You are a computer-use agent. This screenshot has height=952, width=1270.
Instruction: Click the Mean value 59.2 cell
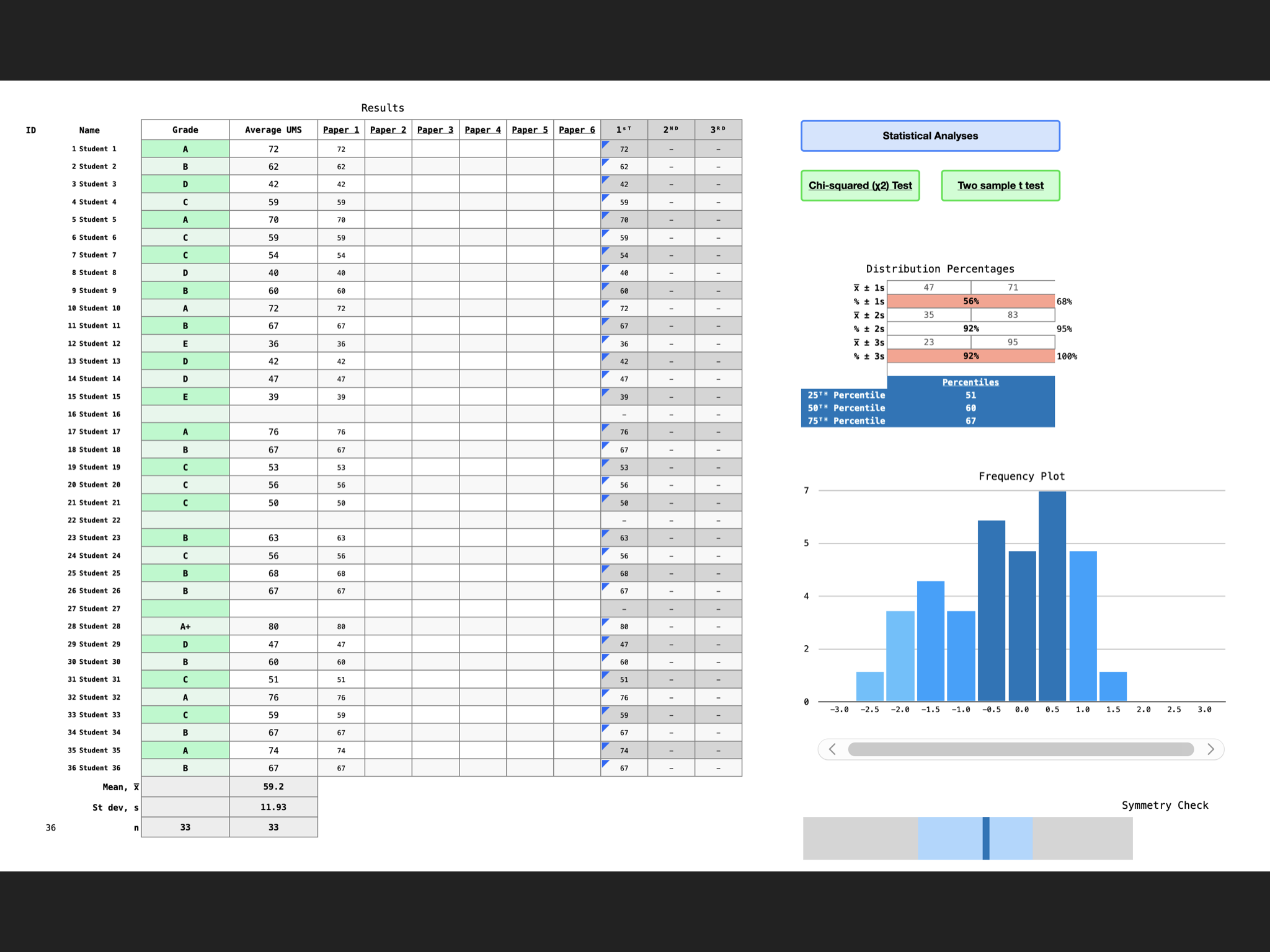[273, 787]
